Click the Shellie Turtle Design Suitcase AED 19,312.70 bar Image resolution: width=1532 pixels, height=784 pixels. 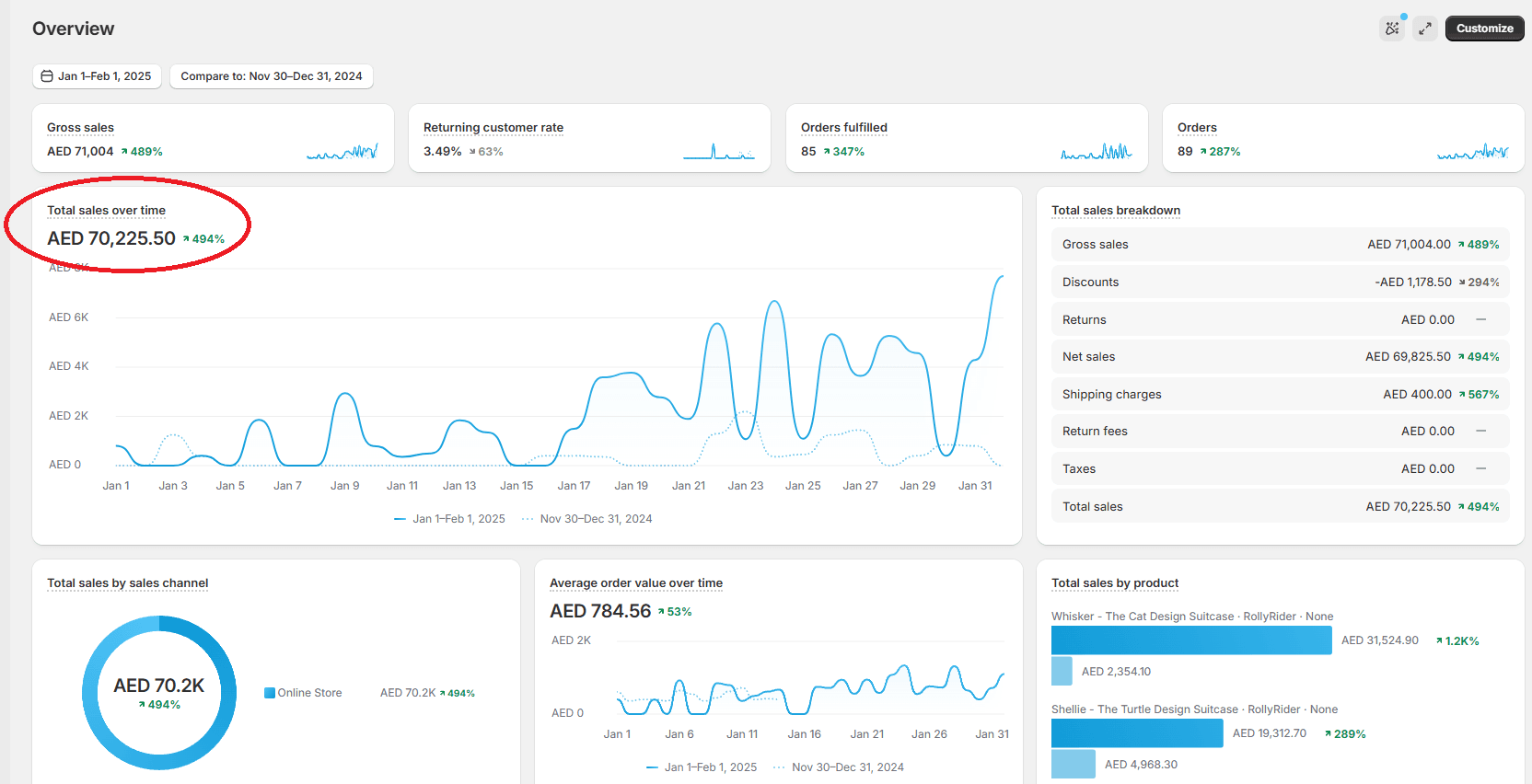point(1137,733)
